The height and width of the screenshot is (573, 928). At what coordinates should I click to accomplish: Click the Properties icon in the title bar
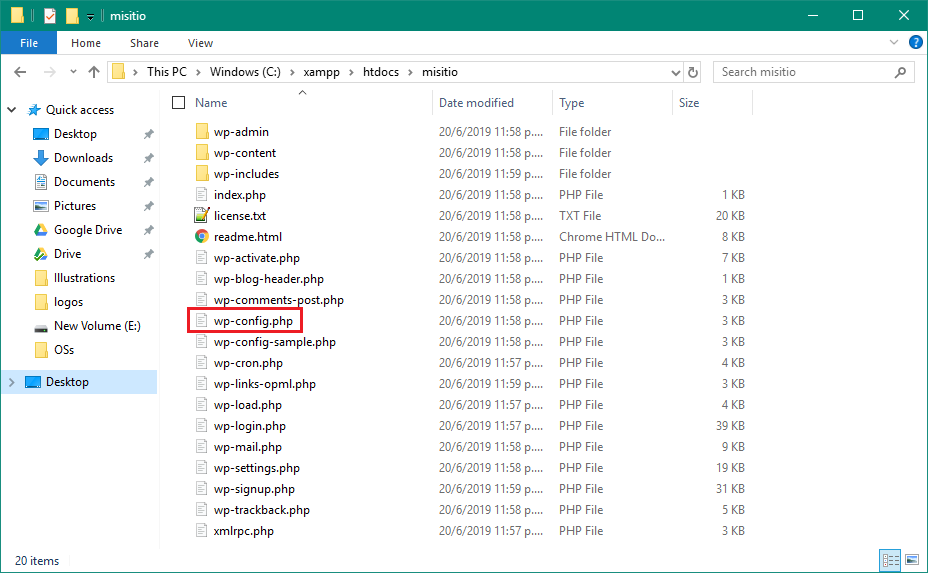coord(50,15)
